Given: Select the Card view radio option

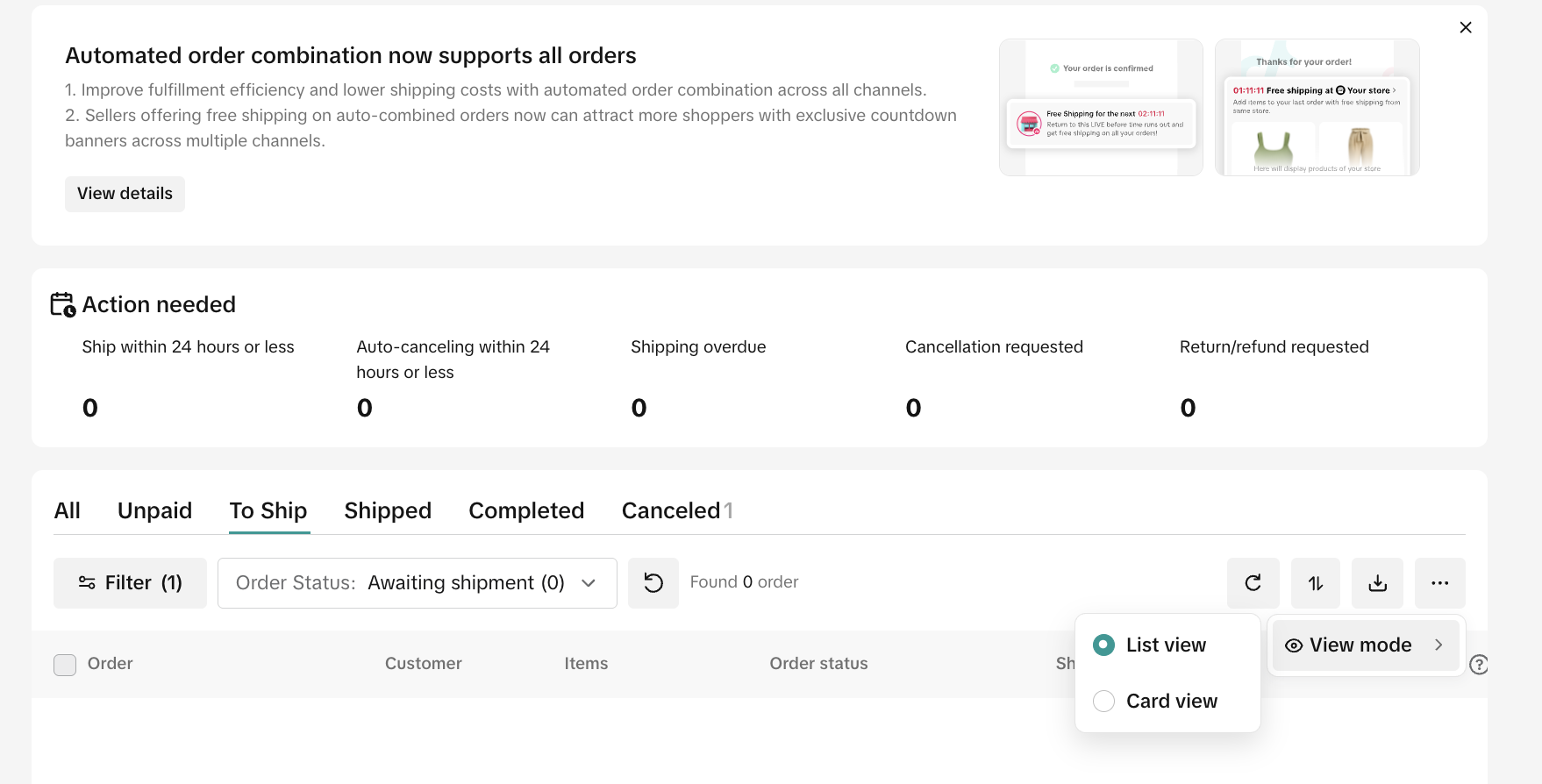Looking at the screenshot, I should pos(1104,702).
